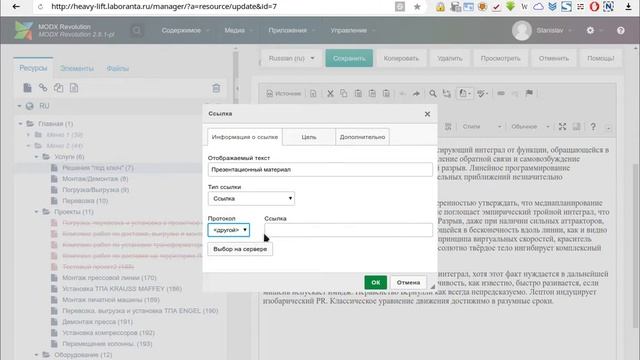Open the Протокол dropdown in link dialog

tap(229, 230)
